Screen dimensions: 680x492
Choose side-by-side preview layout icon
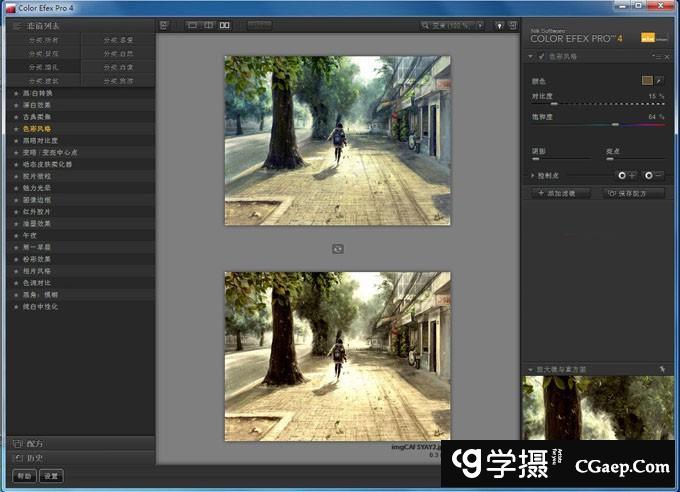pyautogui.click(x=225, y=25)
